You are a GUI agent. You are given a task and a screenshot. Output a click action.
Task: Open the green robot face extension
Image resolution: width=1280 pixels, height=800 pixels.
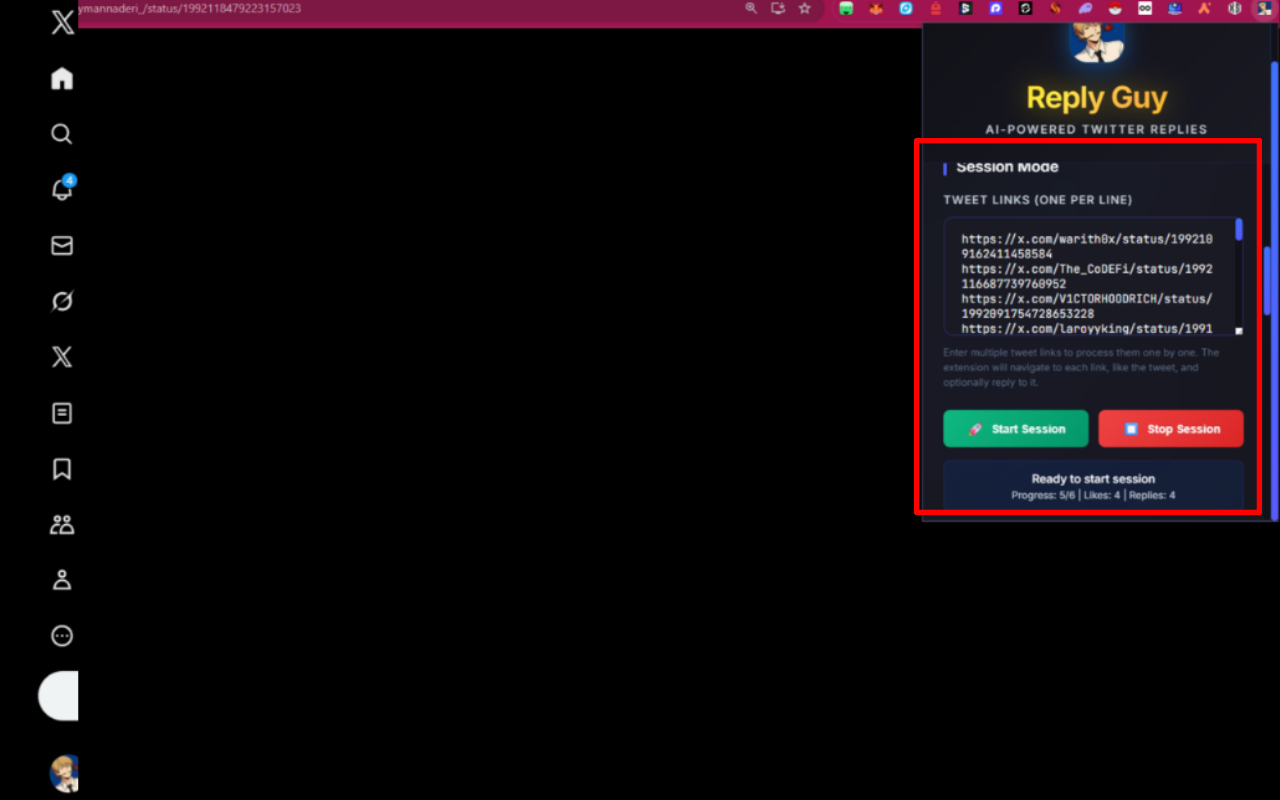846,8
